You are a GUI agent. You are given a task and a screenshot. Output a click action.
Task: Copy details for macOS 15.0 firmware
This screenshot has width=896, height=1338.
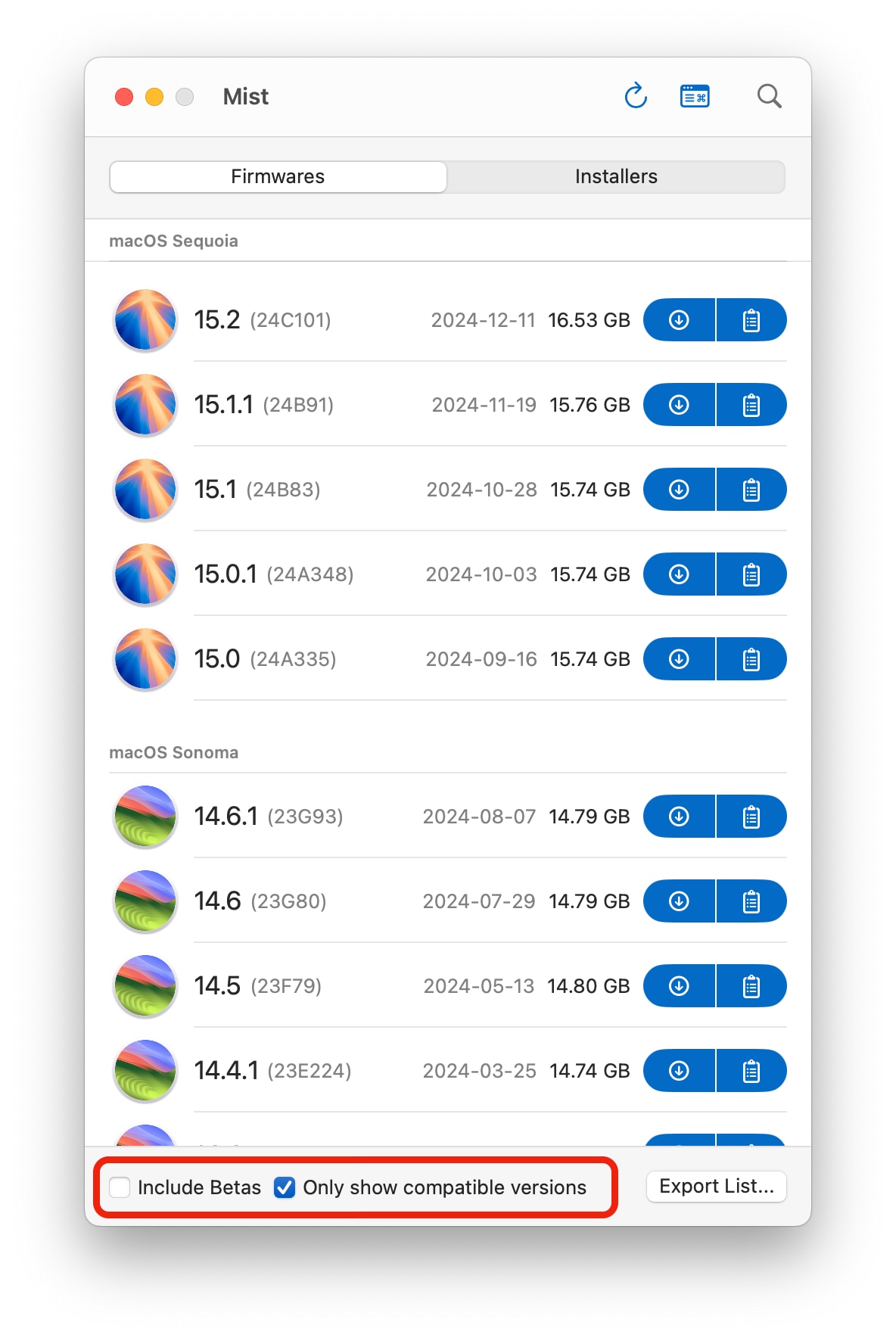click(x=751, y=659)
